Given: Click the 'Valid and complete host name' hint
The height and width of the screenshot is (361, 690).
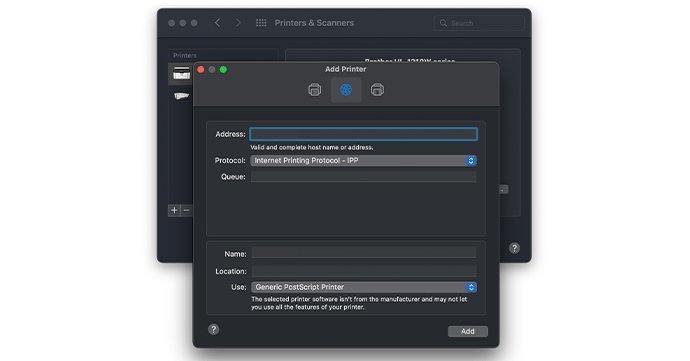Looking at the screenshot, I should point(312,147).
